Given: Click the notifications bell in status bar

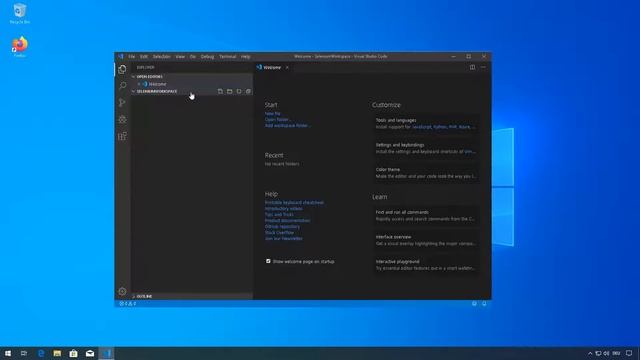Looking at the screenshot, I should click(484, 304).
